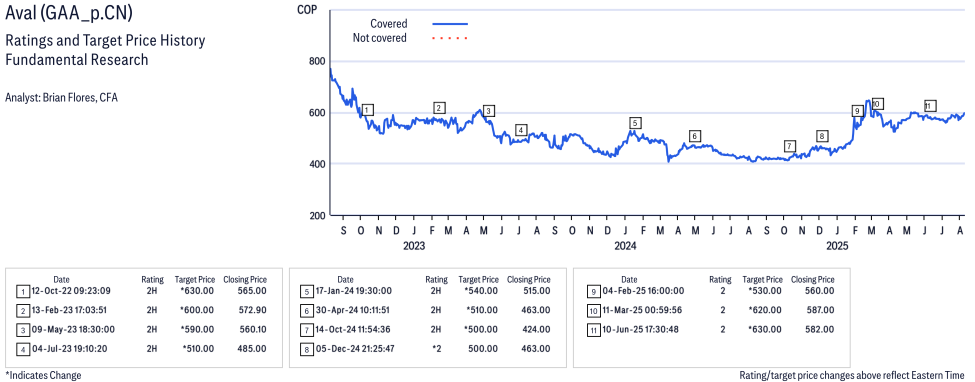Click date 11-Mar-25 00:59:56
The height and width of the screenshot is (382, 975).
(x=642, y=310)
